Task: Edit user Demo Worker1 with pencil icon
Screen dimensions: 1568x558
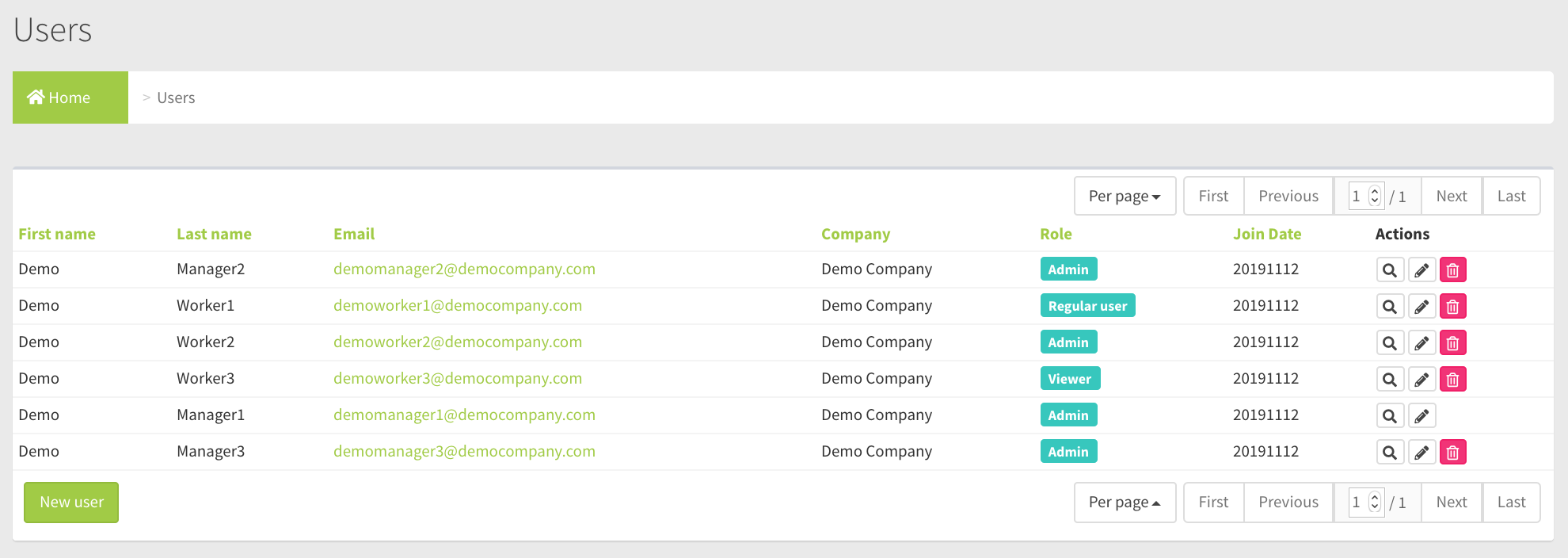Action: click(x=1421, y=307)
